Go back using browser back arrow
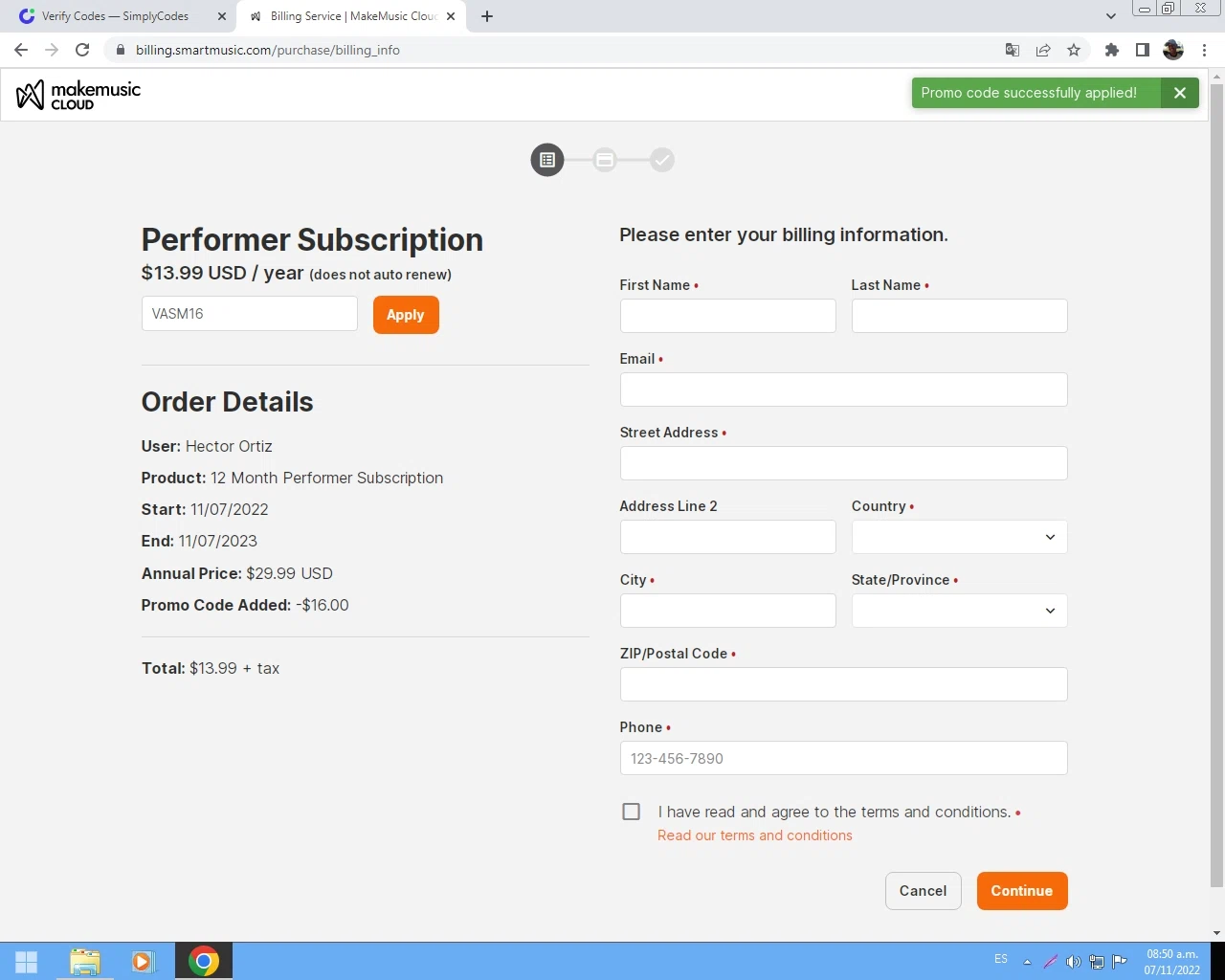Viewport: 1225px width, 980px height. click(x=21, y=50)
